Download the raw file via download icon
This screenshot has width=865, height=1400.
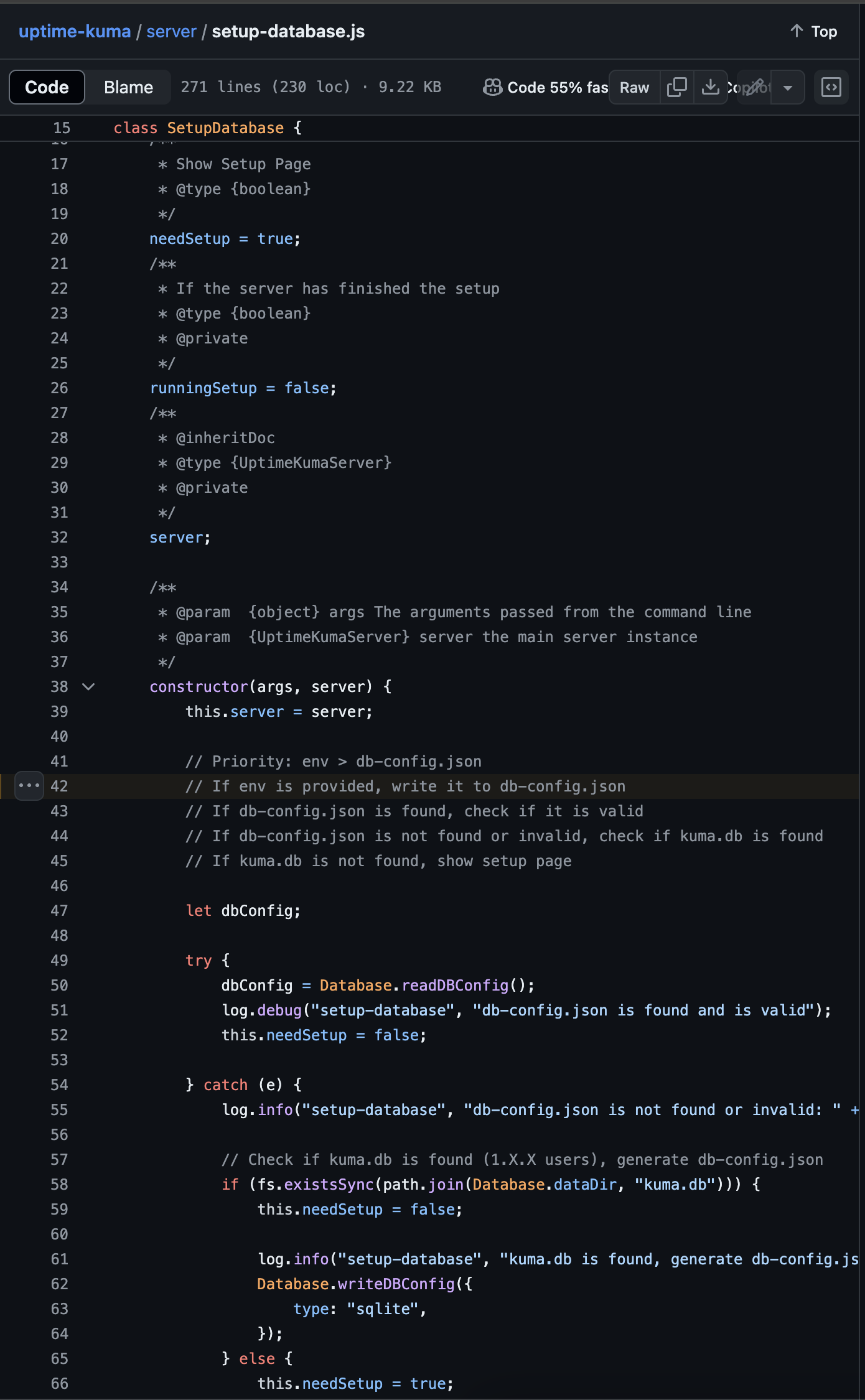click(x=710, y=87)
